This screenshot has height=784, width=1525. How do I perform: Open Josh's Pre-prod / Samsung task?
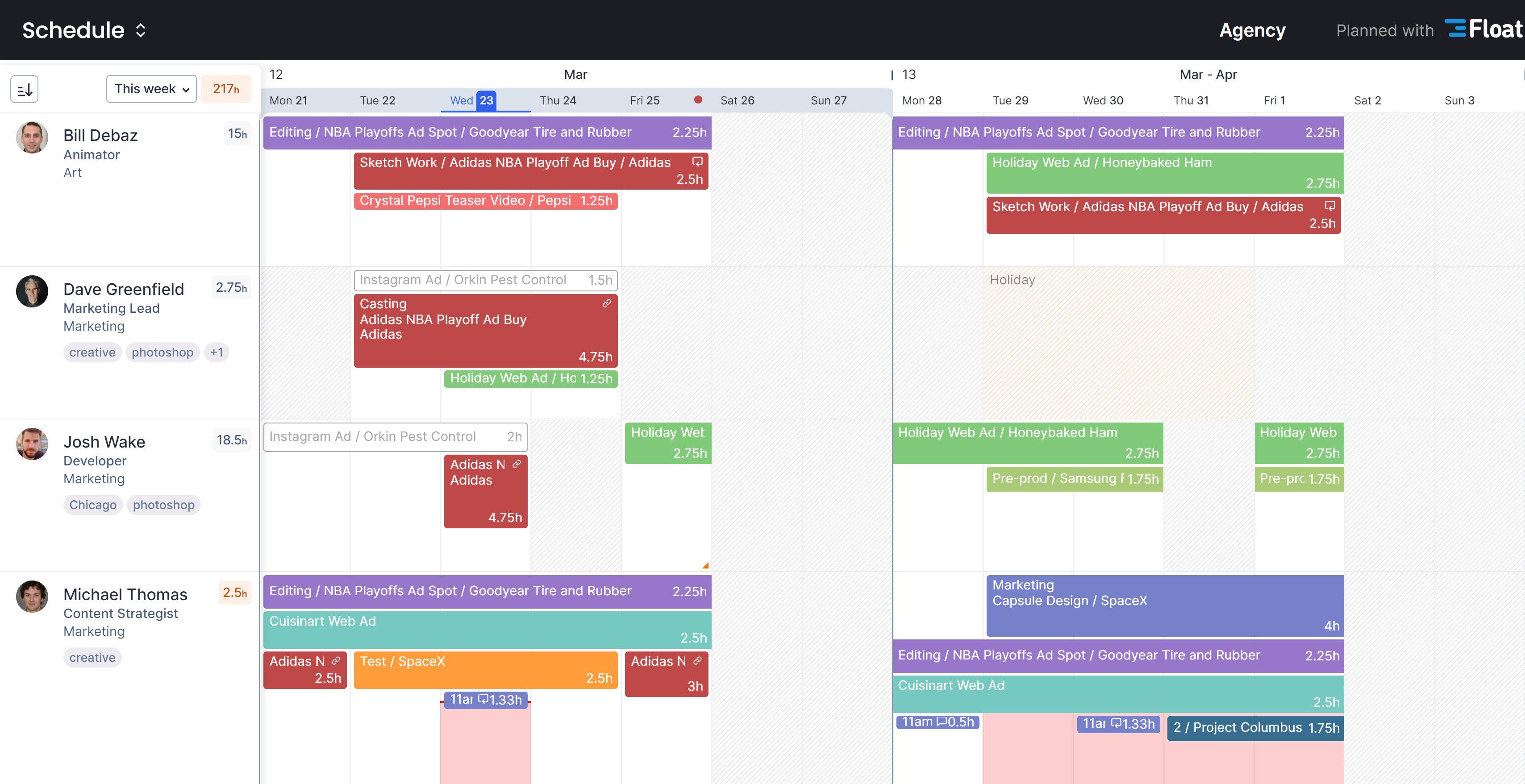[x=1075, y=479]
